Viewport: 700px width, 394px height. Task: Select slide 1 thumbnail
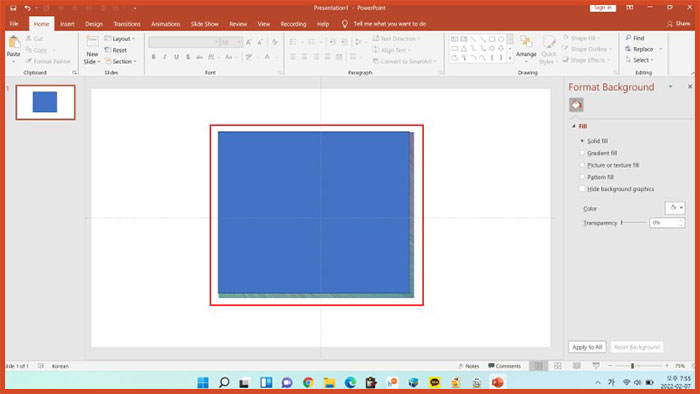click(45, 102)
